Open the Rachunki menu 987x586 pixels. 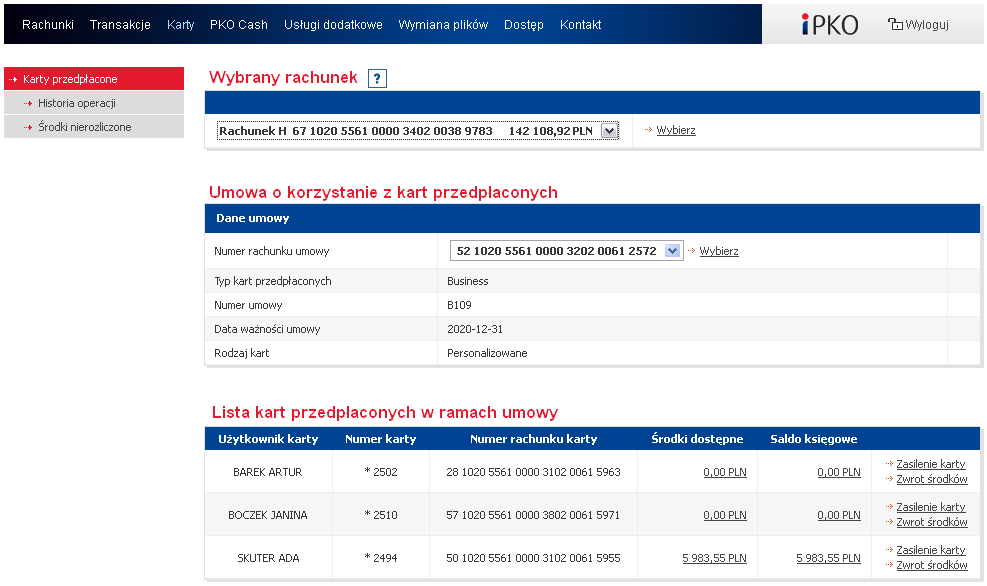click(48, 25)
